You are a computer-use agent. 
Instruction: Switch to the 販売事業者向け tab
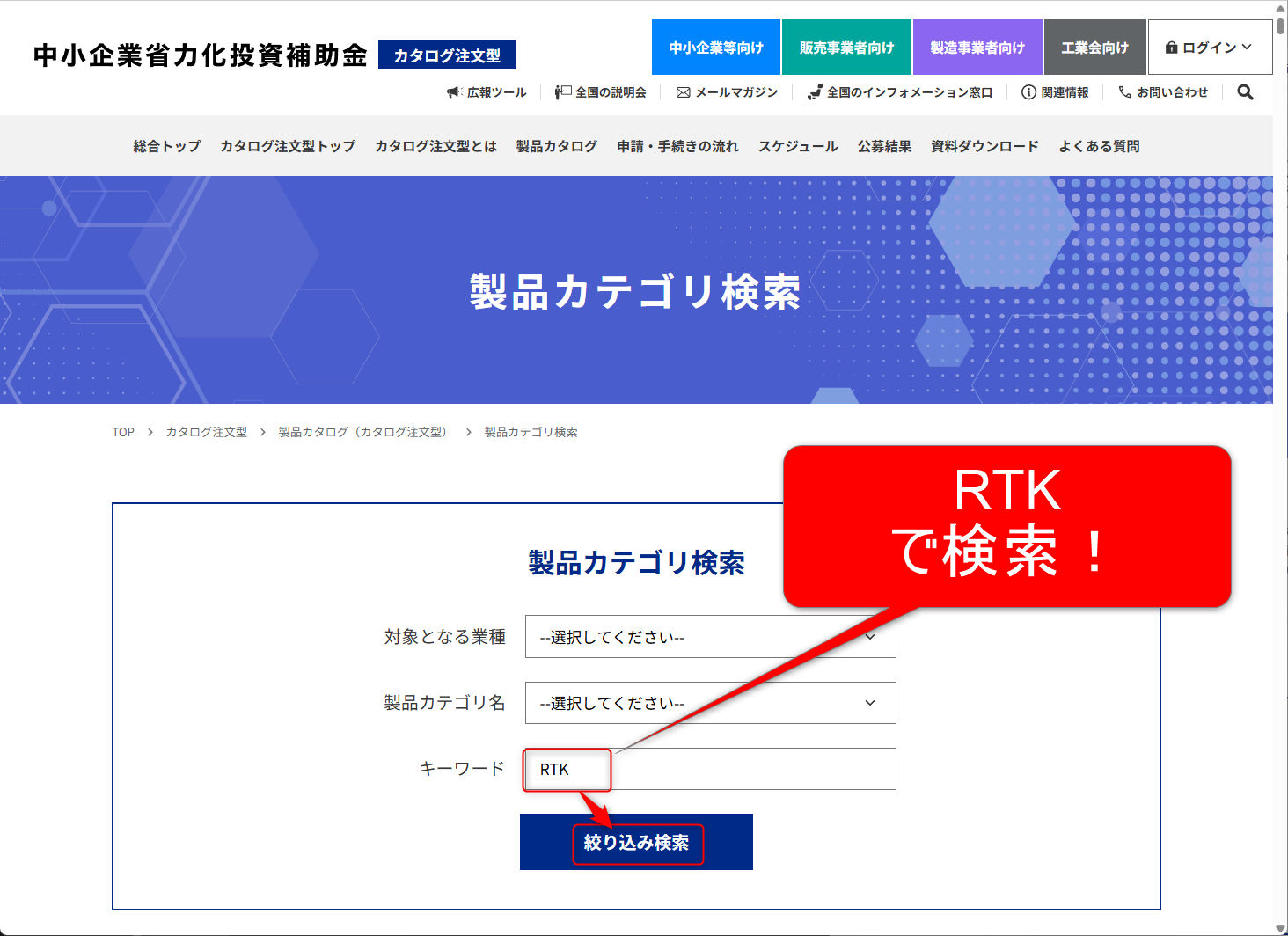[846, 48]
